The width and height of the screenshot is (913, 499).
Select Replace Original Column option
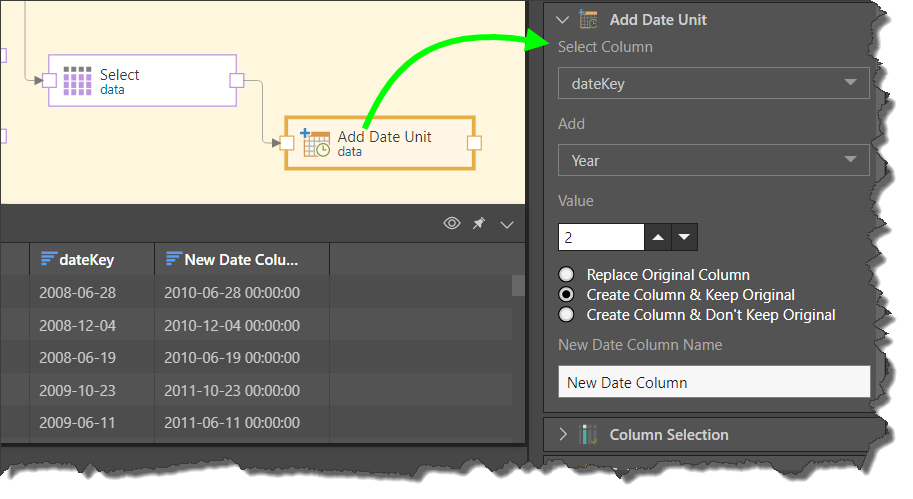(567, 275)
